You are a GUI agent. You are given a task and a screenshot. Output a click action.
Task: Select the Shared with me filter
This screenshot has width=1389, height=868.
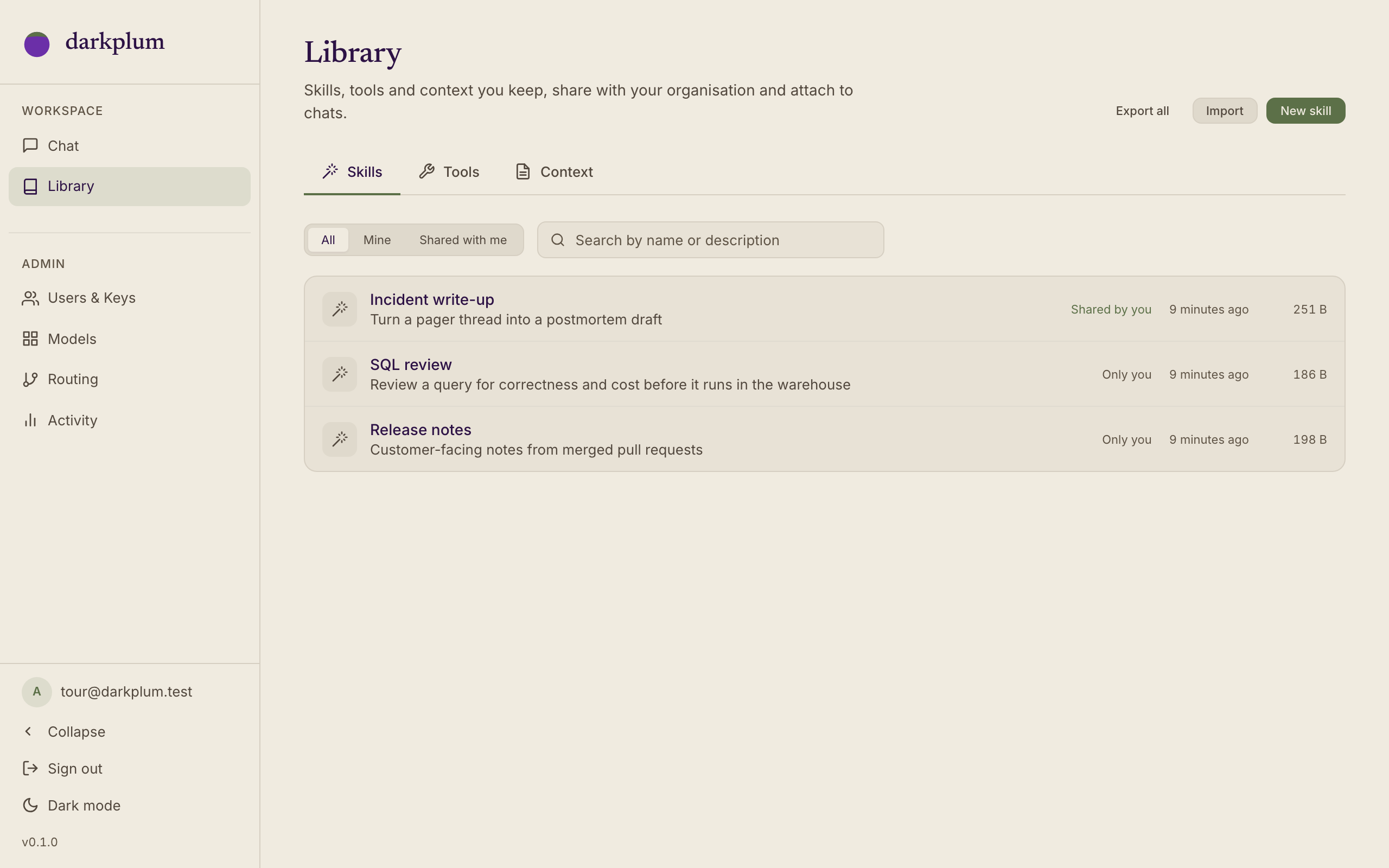click(463, 240)
